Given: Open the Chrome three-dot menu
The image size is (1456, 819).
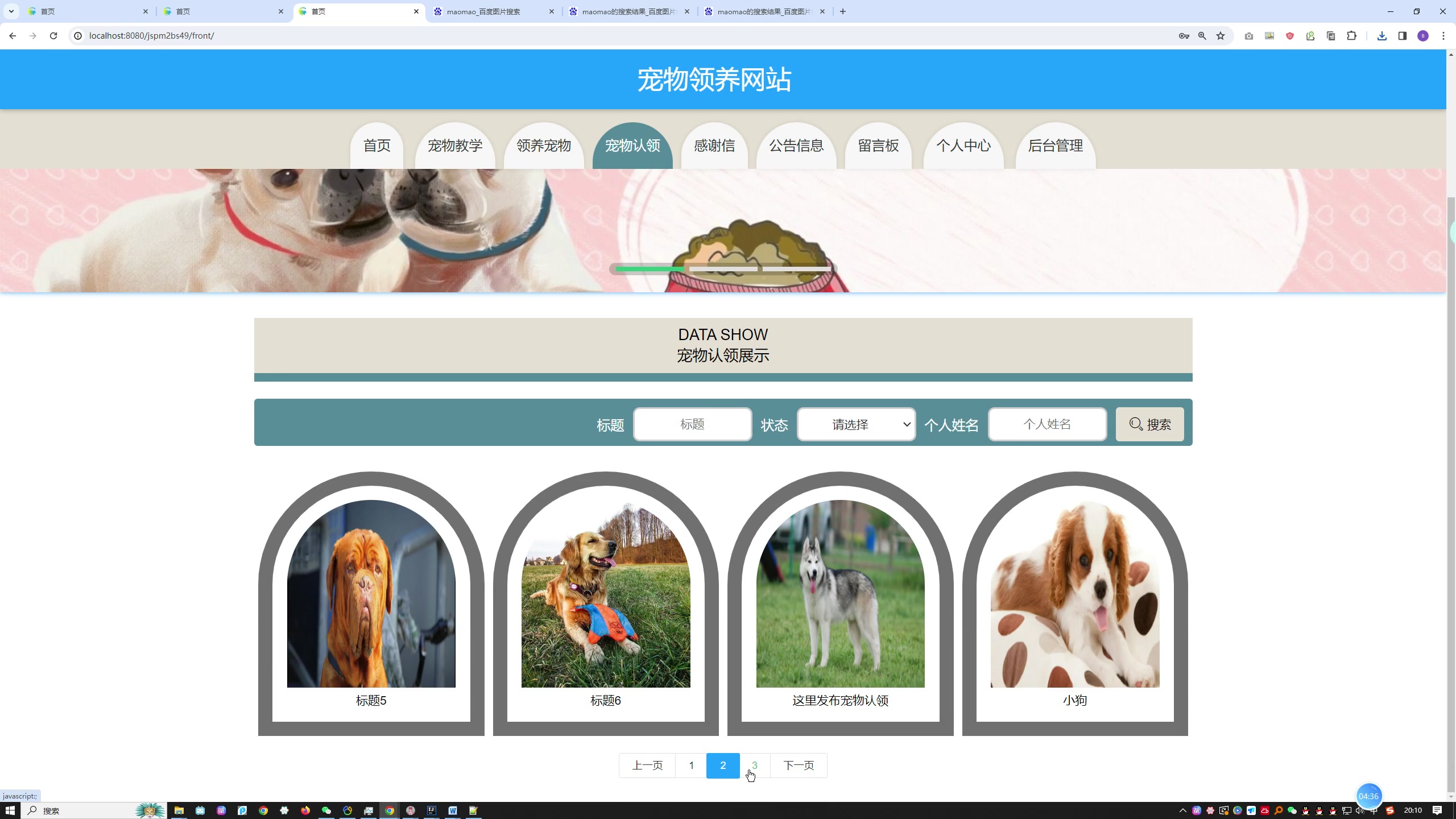Looking at the screenshot, I should coord(1443,36).
